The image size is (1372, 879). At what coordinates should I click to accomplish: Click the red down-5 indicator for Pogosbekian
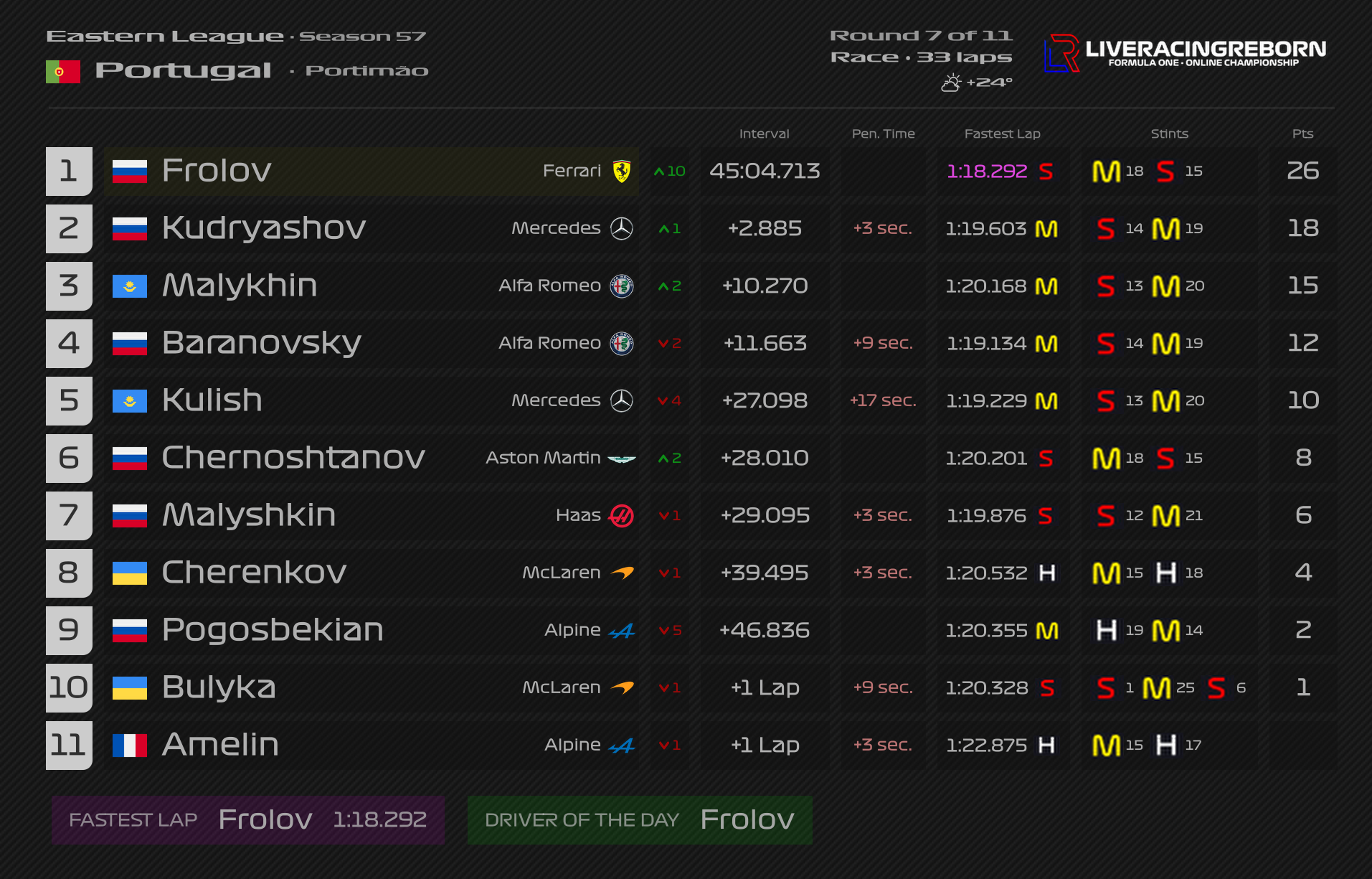point(670,630)
